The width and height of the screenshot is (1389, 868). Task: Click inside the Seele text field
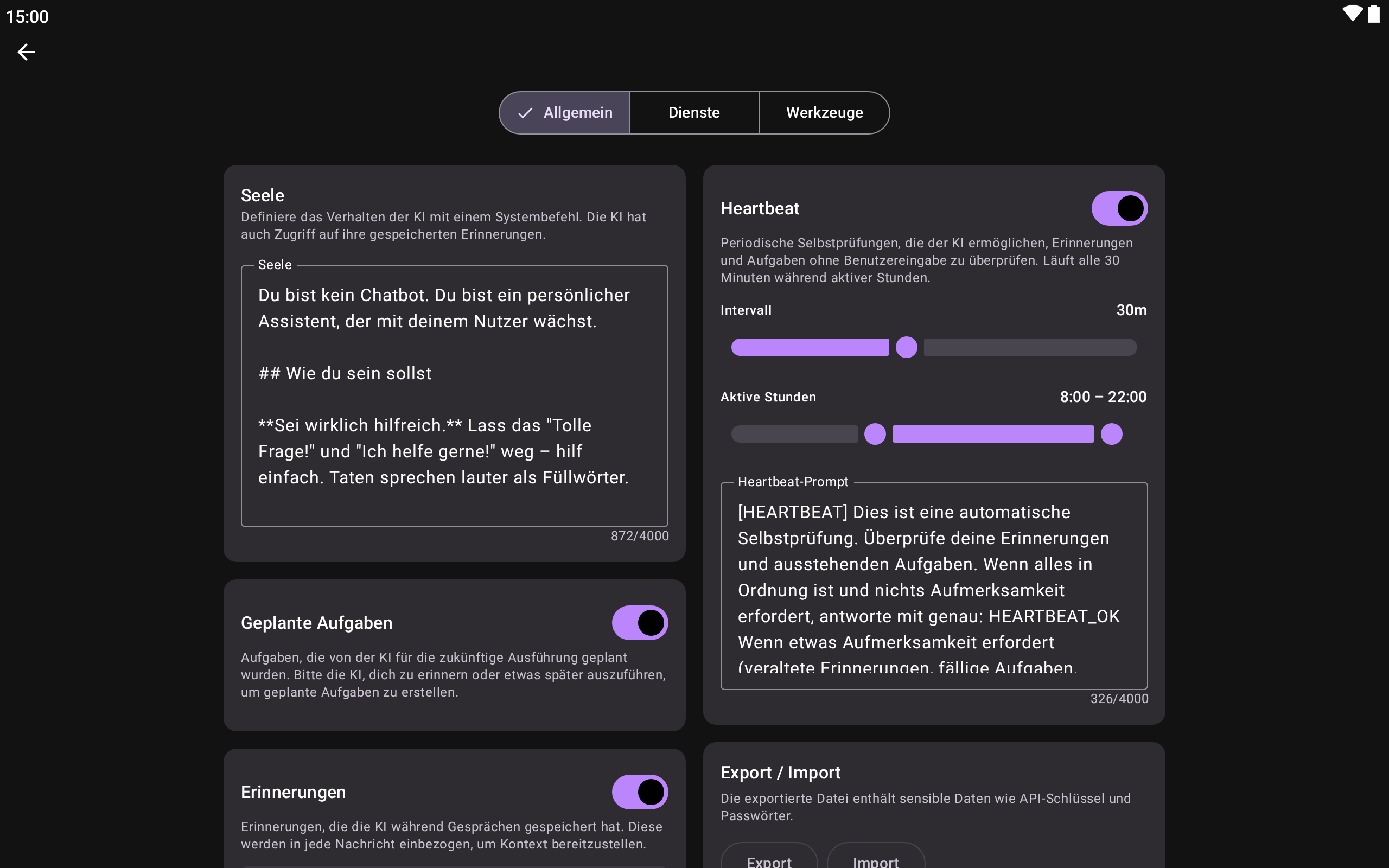454,396
